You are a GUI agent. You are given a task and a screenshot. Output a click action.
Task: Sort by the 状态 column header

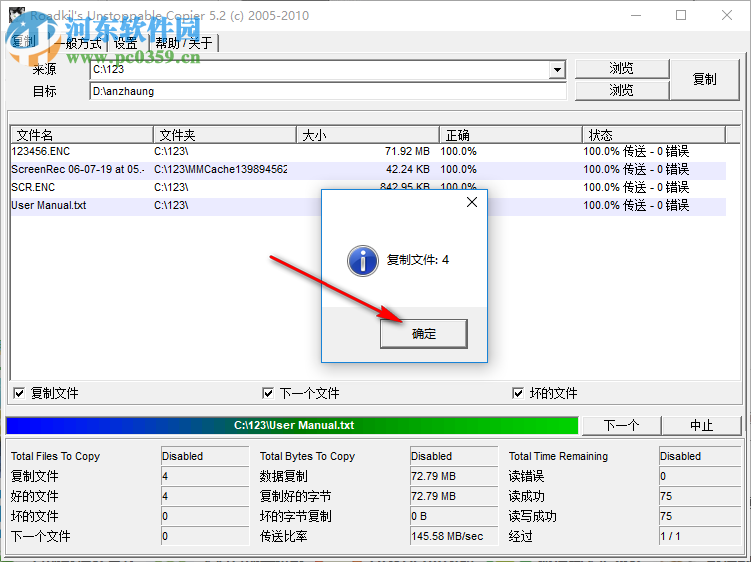click(x=654, y=135)
